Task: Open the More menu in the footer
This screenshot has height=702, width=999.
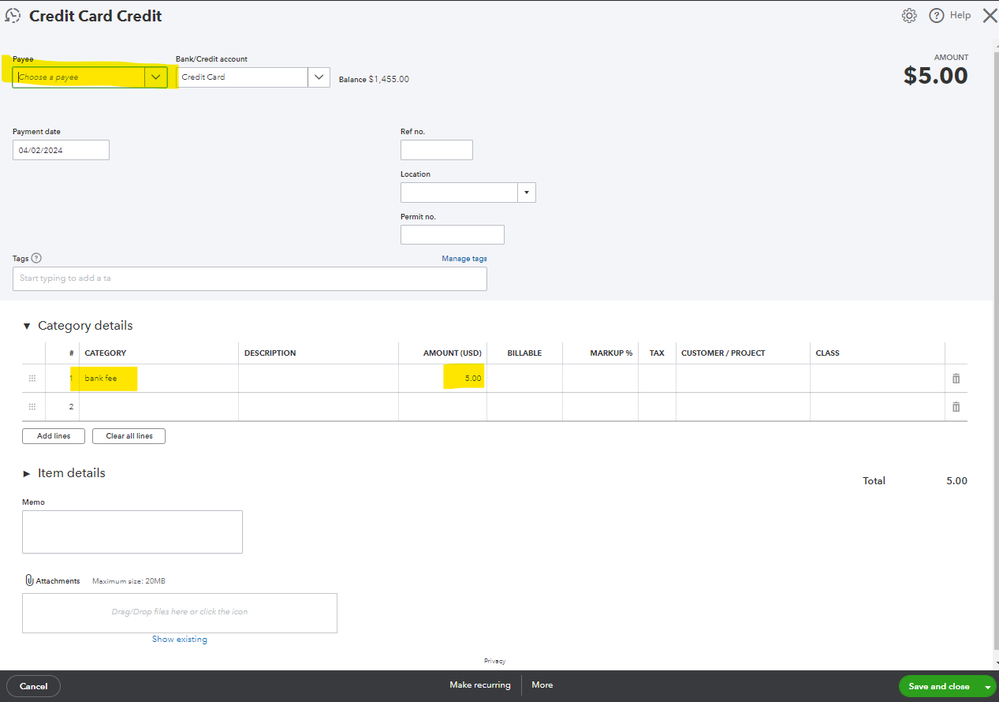Action: pos(542,685)
